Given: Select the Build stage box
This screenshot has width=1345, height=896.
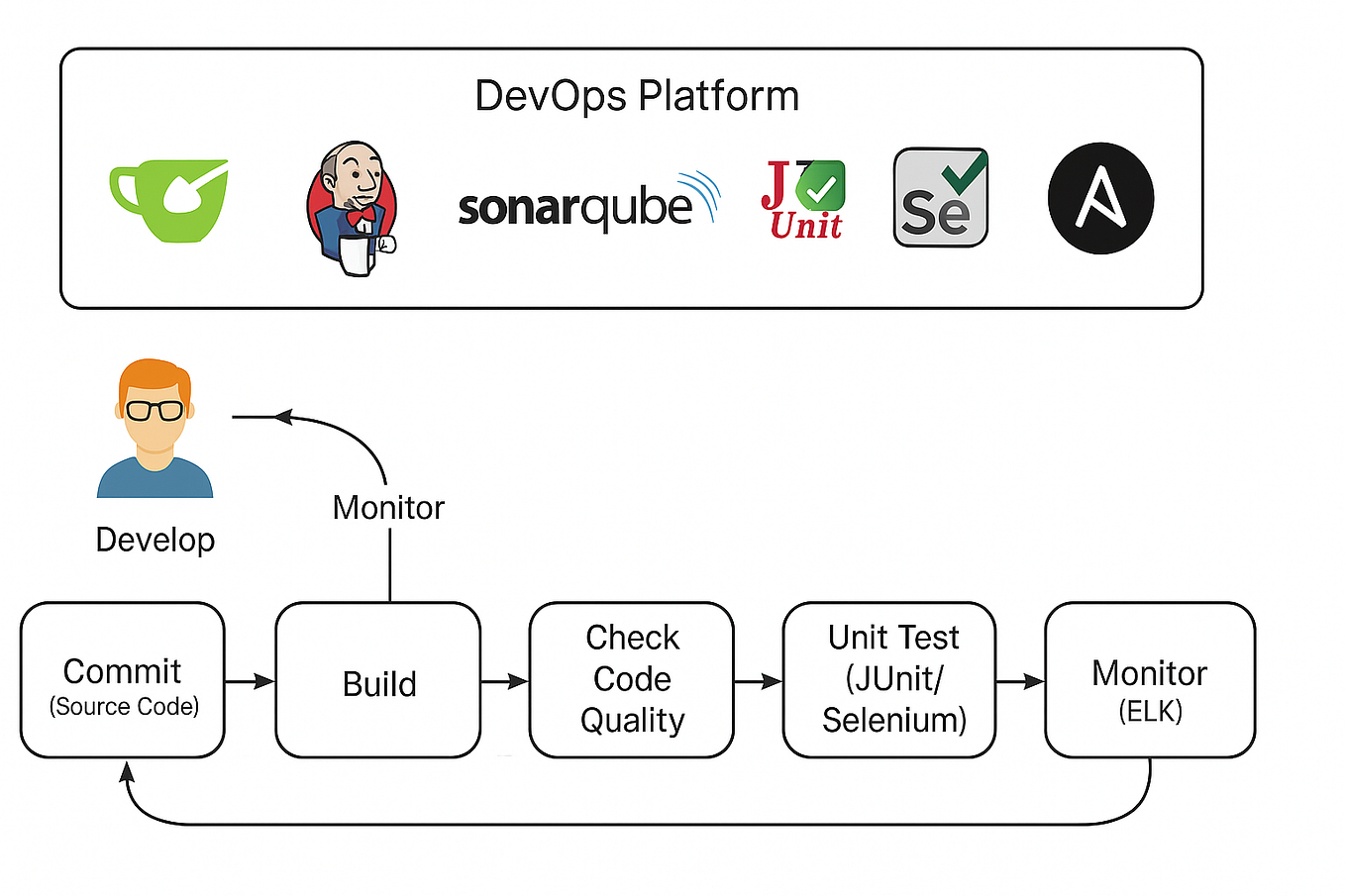Looking at the screenshot, I should [x=378, y=679].
